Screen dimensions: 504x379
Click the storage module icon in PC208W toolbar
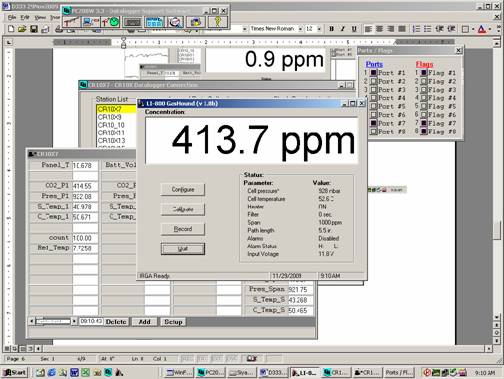(x=196, y=22)
